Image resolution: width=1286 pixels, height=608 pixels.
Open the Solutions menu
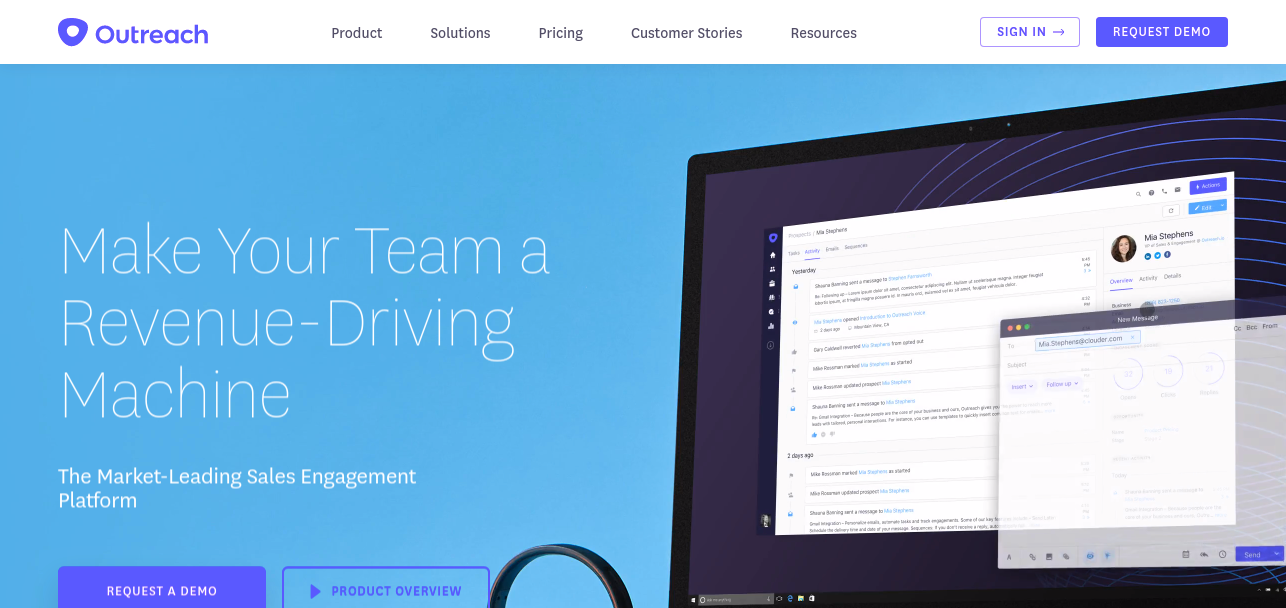460,33
